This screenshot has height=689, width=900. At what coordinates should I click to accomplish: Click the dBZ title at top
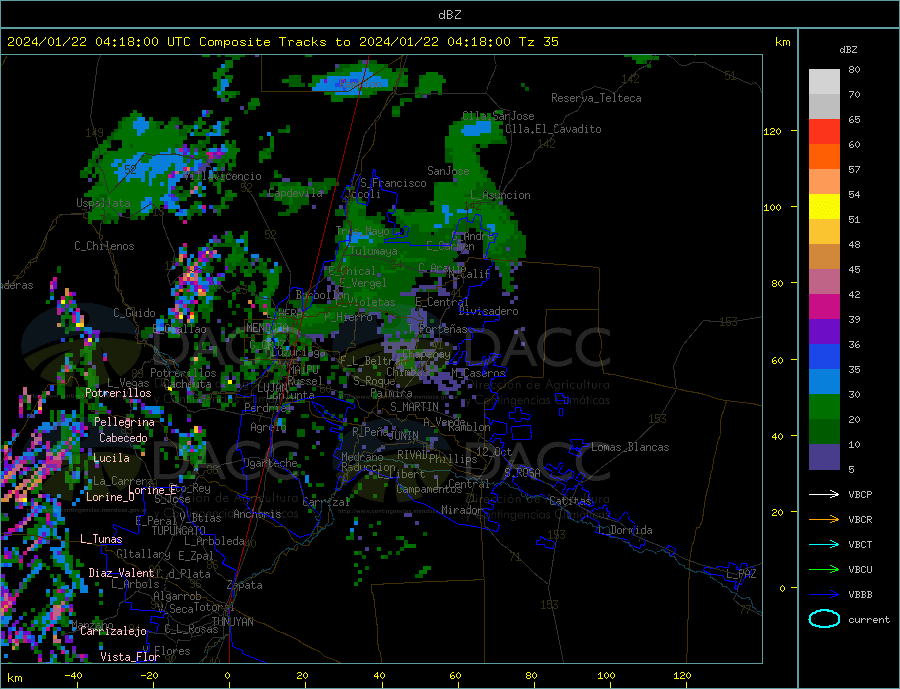point(449,16)
